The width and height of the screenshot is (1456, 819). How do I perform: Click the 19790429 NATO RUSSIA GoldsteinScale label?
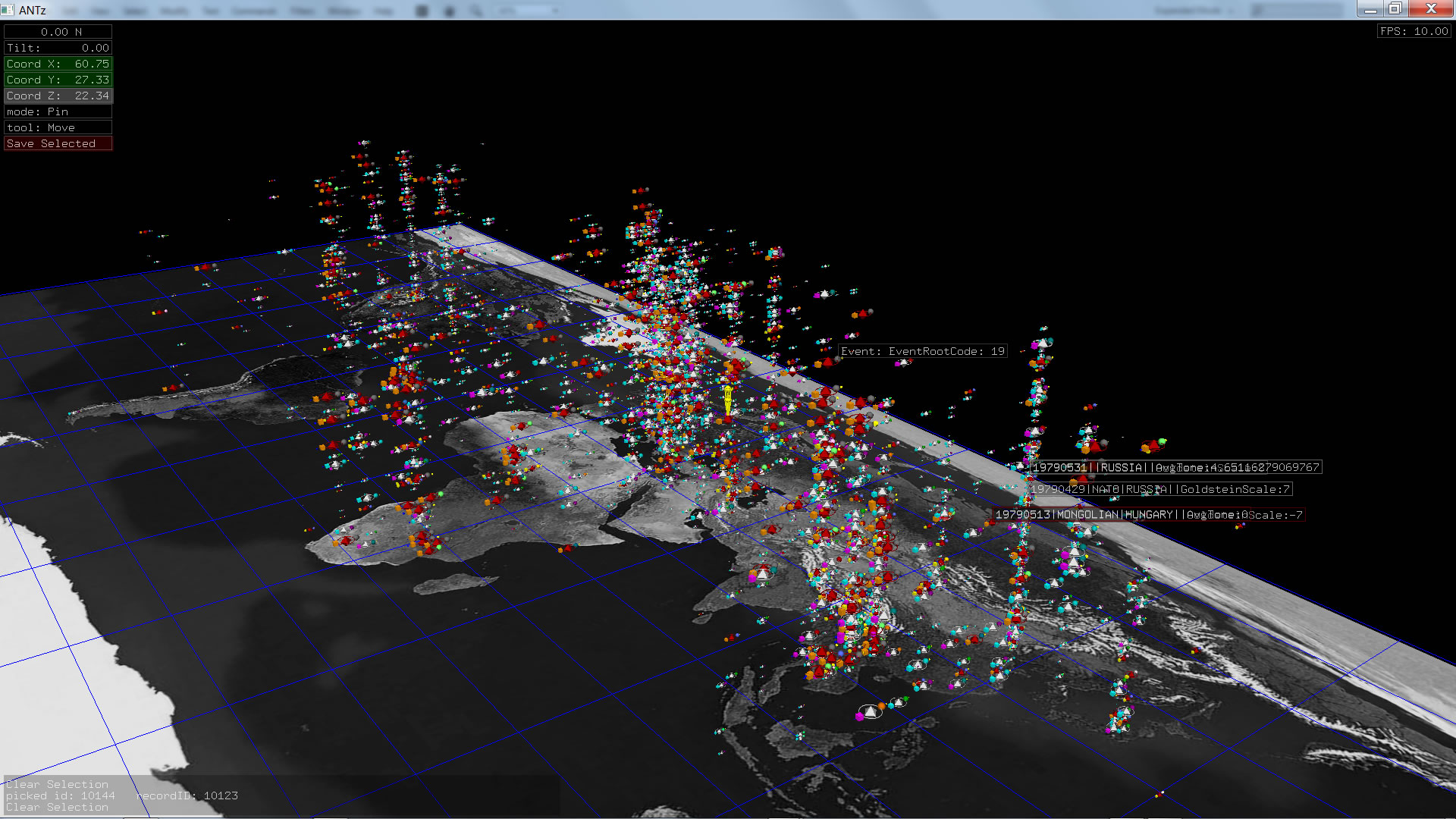point(1159,489)
